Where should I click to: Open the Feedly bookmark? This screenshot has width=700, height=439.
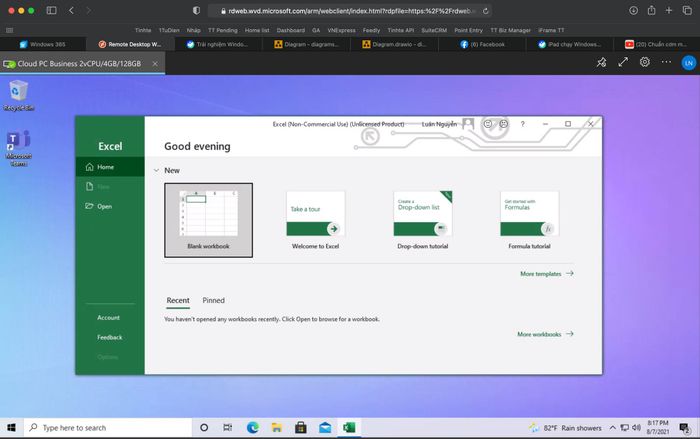[x=371, y=30]
